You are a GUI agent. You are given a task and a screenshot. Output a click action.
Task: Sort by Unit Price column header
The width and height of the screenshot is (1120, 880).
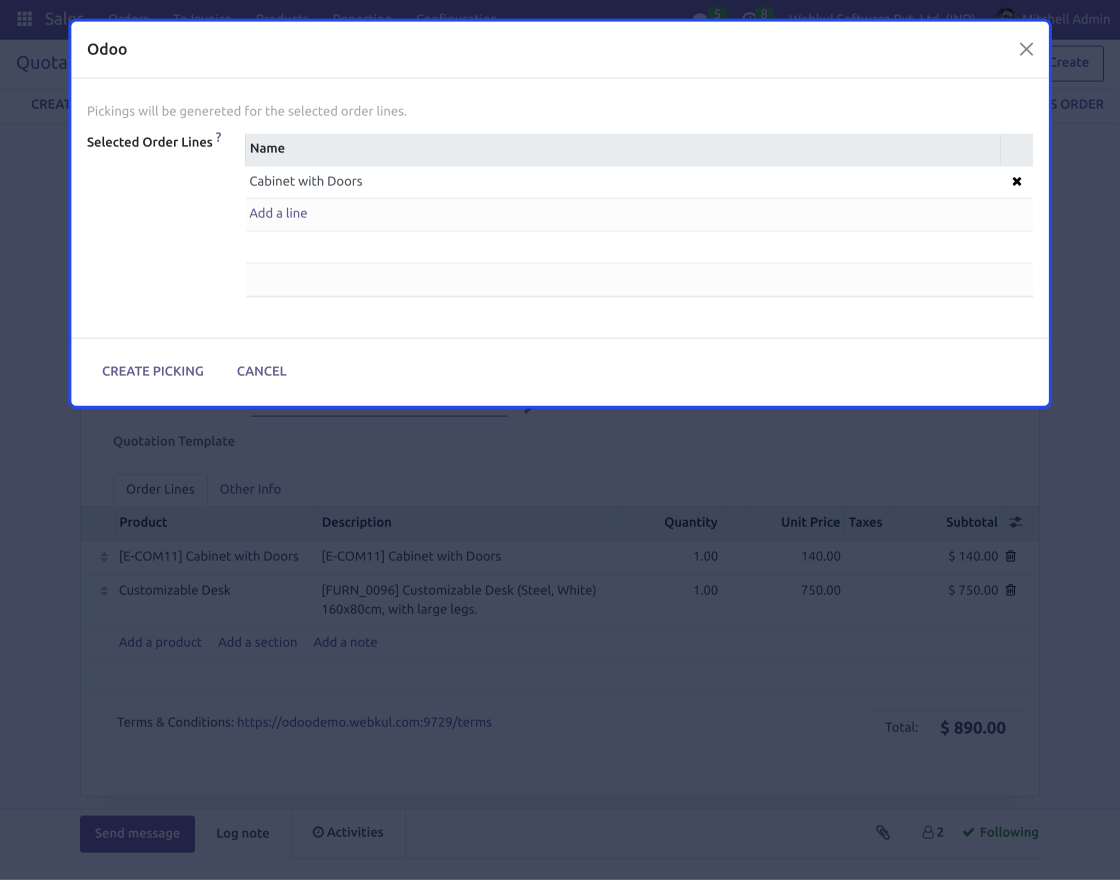point(810,522)
